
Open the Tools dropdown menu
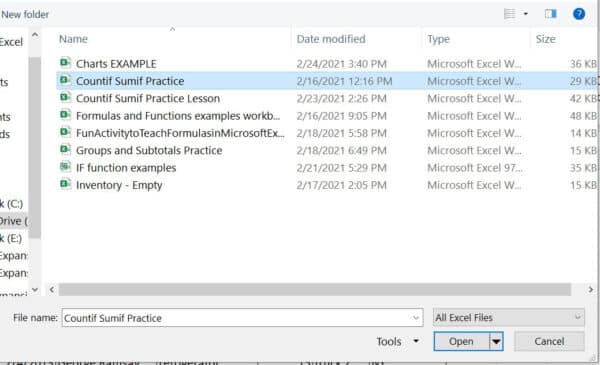(398, 341)
